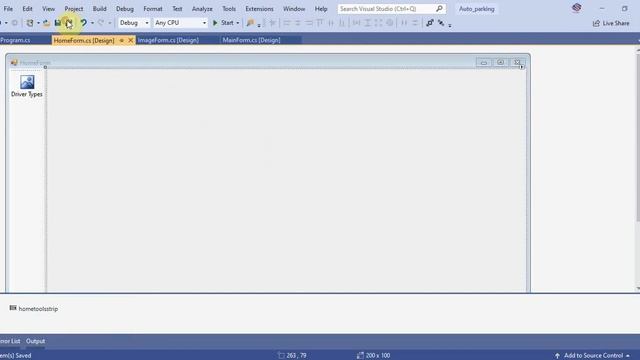Click the Make Same Height icon
The height and width of the screenshot is (360, 640).
click(368, 23)
